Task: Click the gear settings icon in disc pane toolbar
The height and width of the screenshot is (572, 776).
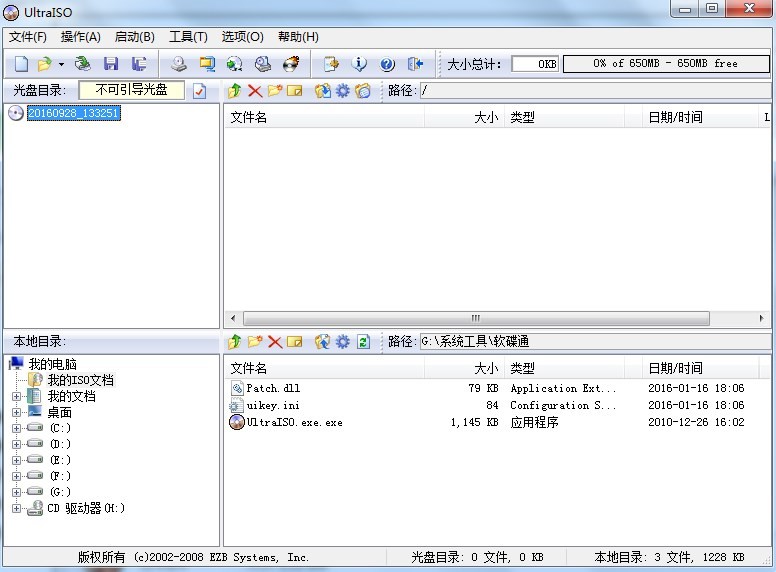Action: 343,91
